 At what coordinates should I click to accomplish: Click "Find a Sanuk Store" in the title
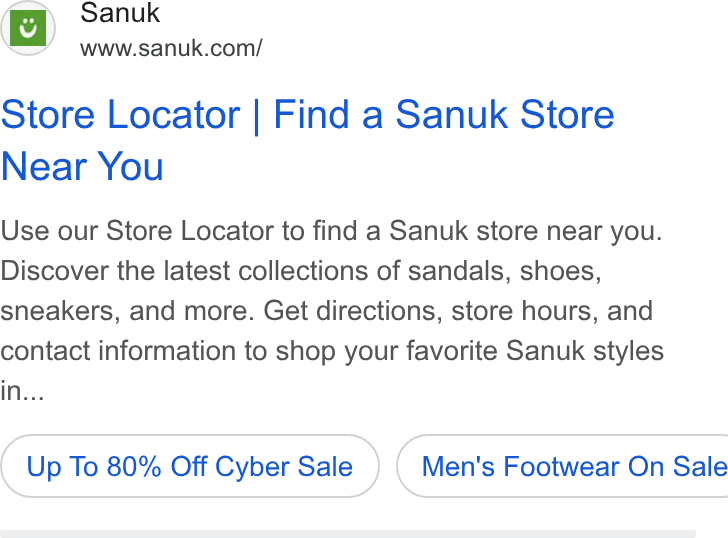(444, 115)
